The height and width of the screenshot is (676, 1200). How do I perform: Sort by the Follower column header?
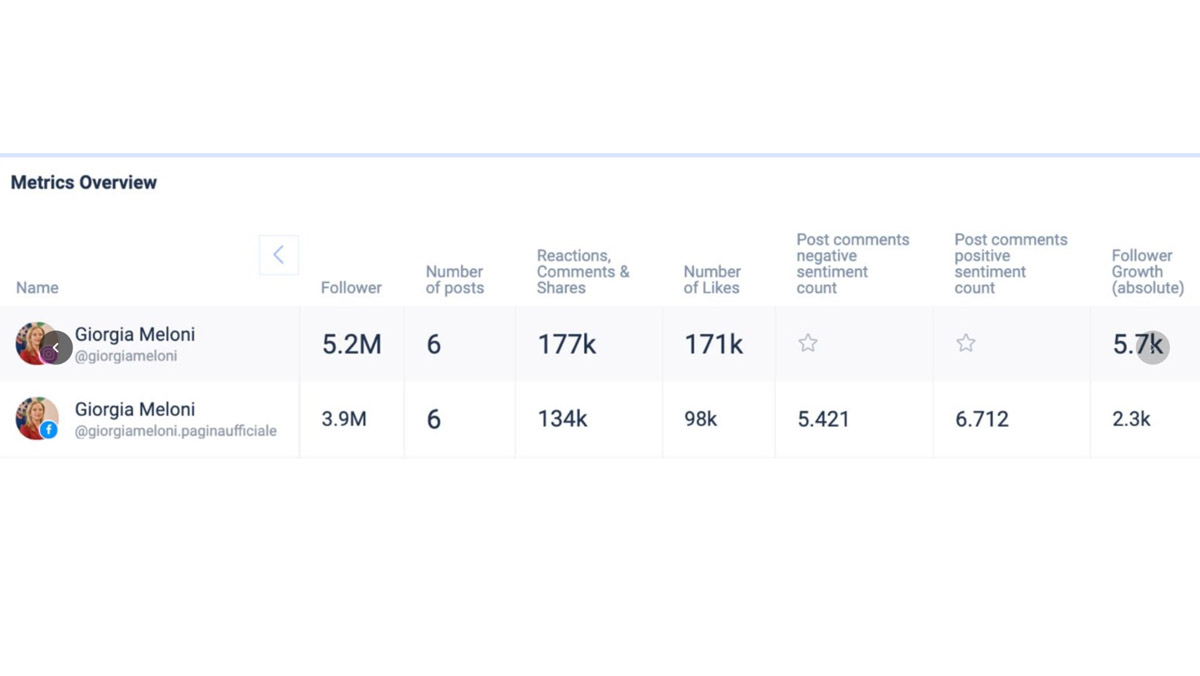coord(351,288)
